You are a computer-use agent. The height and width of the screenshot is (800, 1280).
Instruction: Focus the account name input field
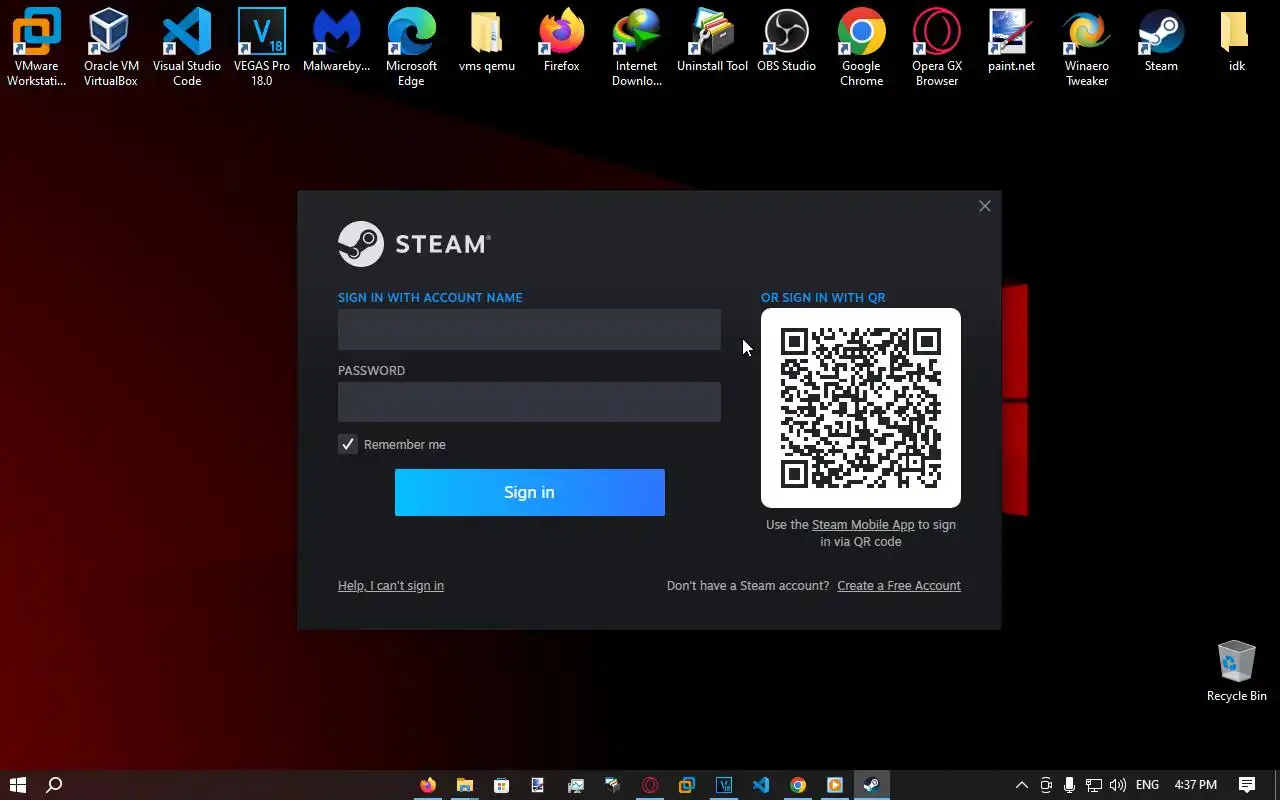coord(529,330)
